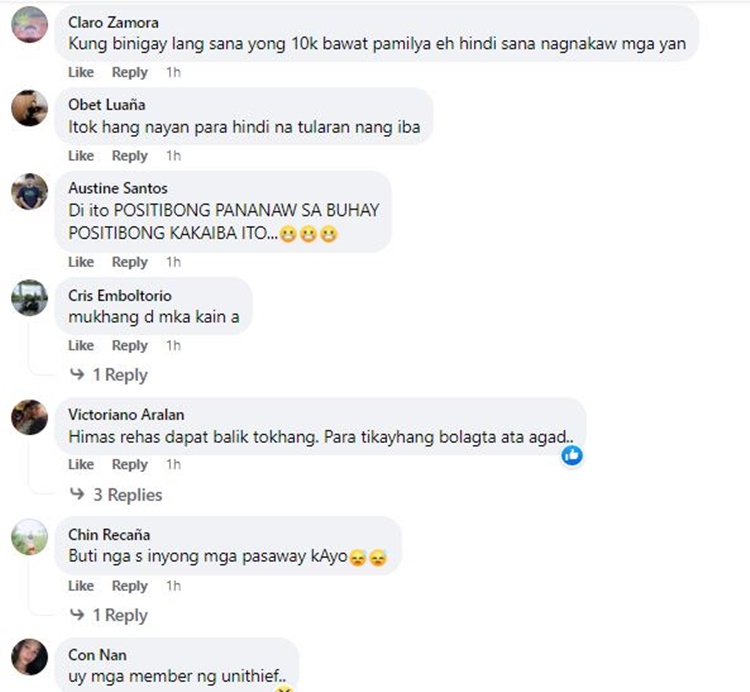Screen dimensions: 750x692
Task: Reply to Obet Luaña's comment
Action: click(x=130, y=156)
